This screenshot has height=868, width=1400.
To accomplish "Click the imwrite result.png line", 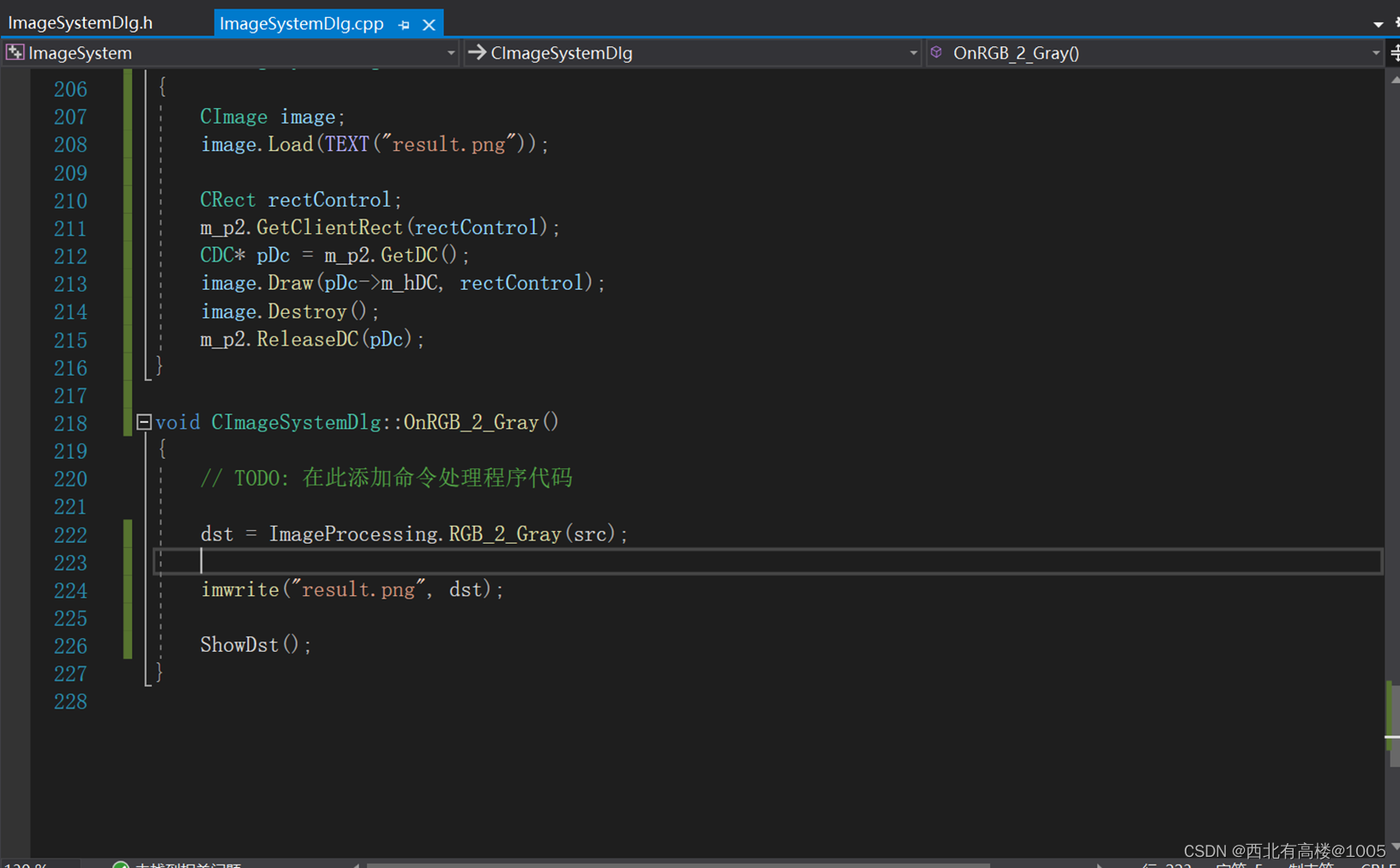I will click(x=352, y=589).
